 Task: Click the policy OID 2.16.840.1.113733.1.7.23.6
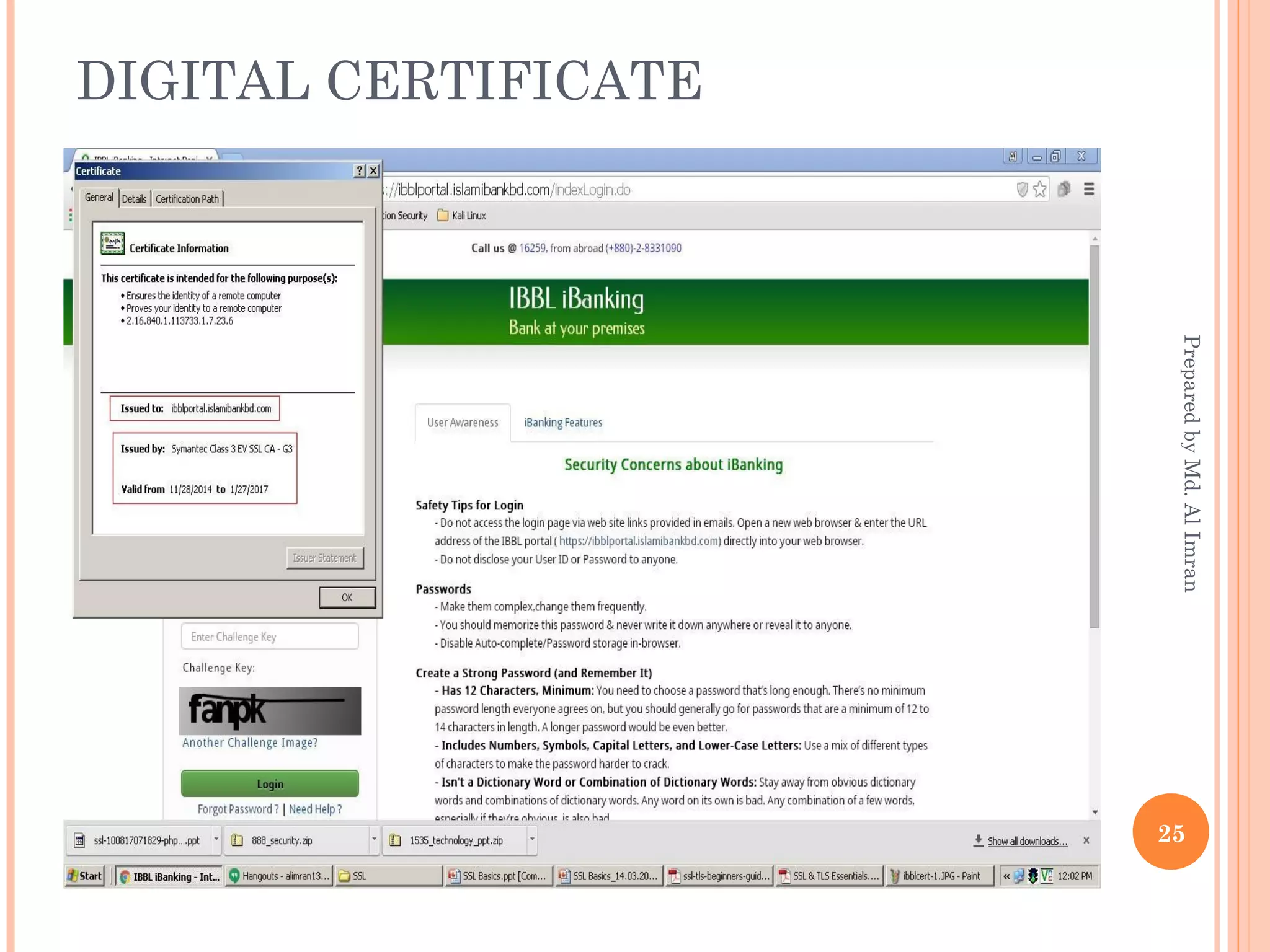(180, 321)
